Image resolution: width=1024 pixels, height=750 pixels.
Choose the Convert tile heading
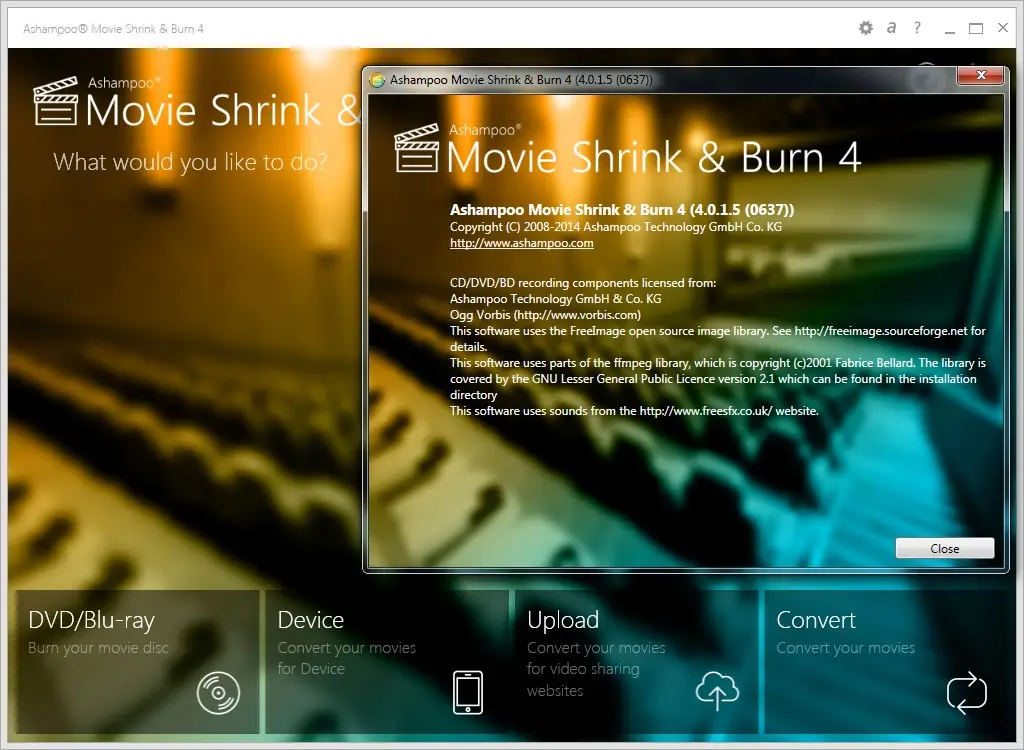coord(816,619)
